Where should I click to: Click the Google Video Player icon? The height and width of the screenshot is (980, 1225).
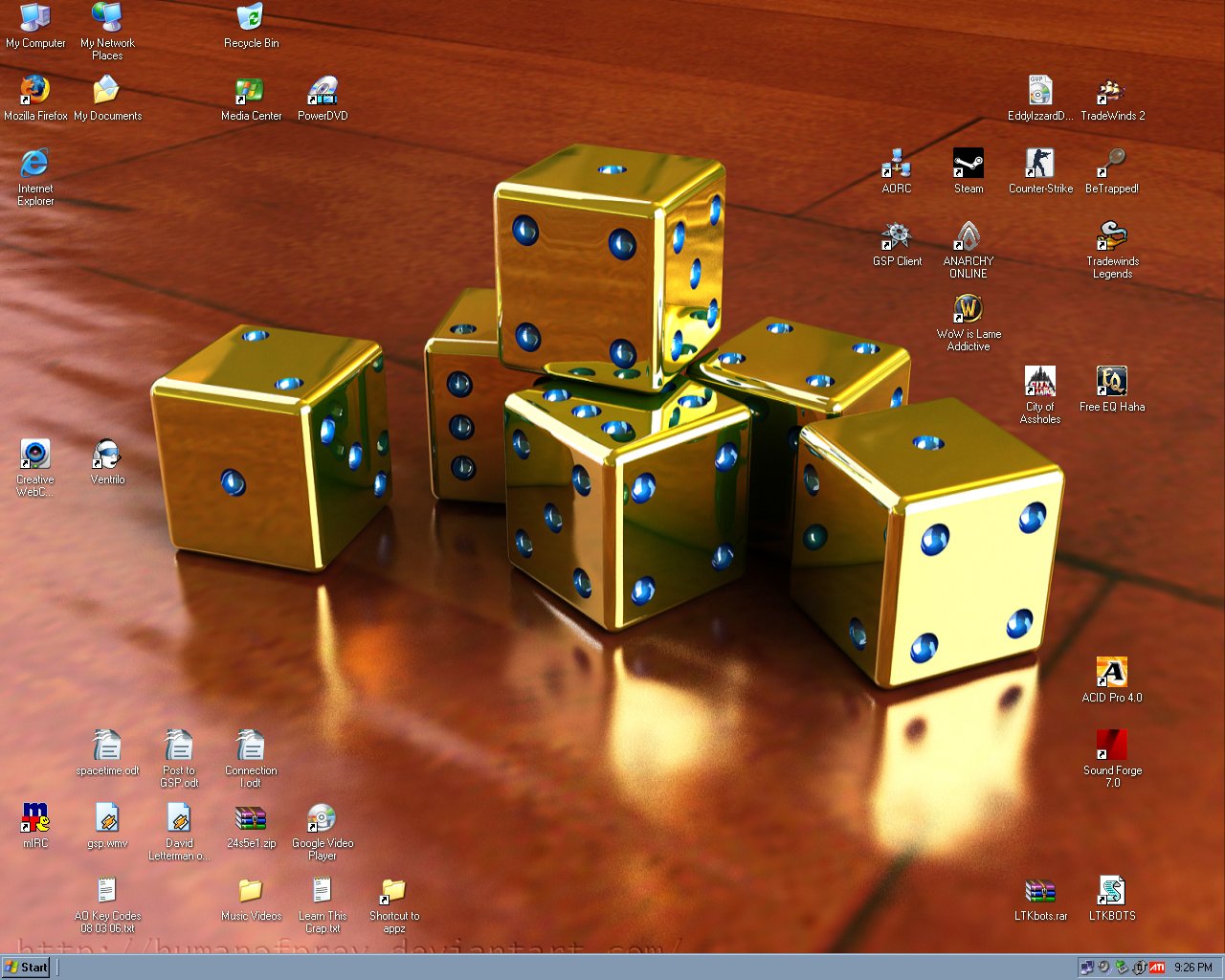[x=323, y=818]
